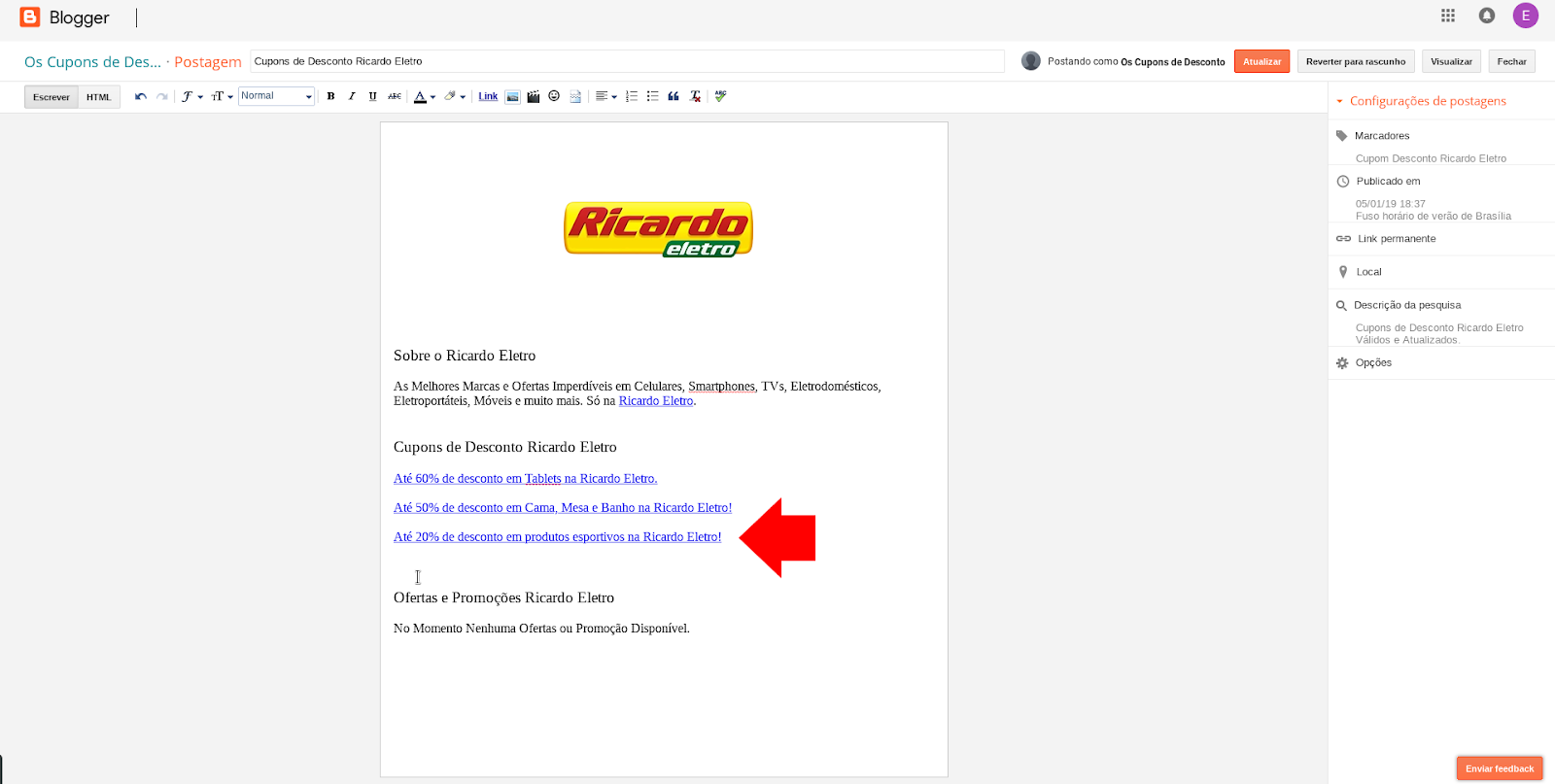This screenshot has width=1555, height=784.
Task: Undo the last edit
Action: [x=141, y=96]
